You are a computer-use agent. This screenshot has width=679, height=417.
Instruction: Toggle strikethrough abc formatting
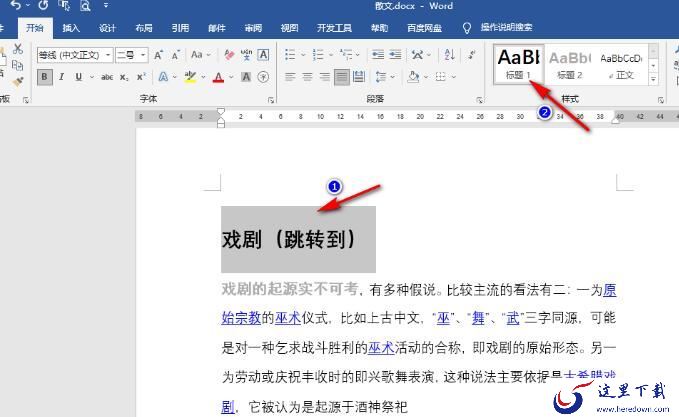[x=107, y=77]
